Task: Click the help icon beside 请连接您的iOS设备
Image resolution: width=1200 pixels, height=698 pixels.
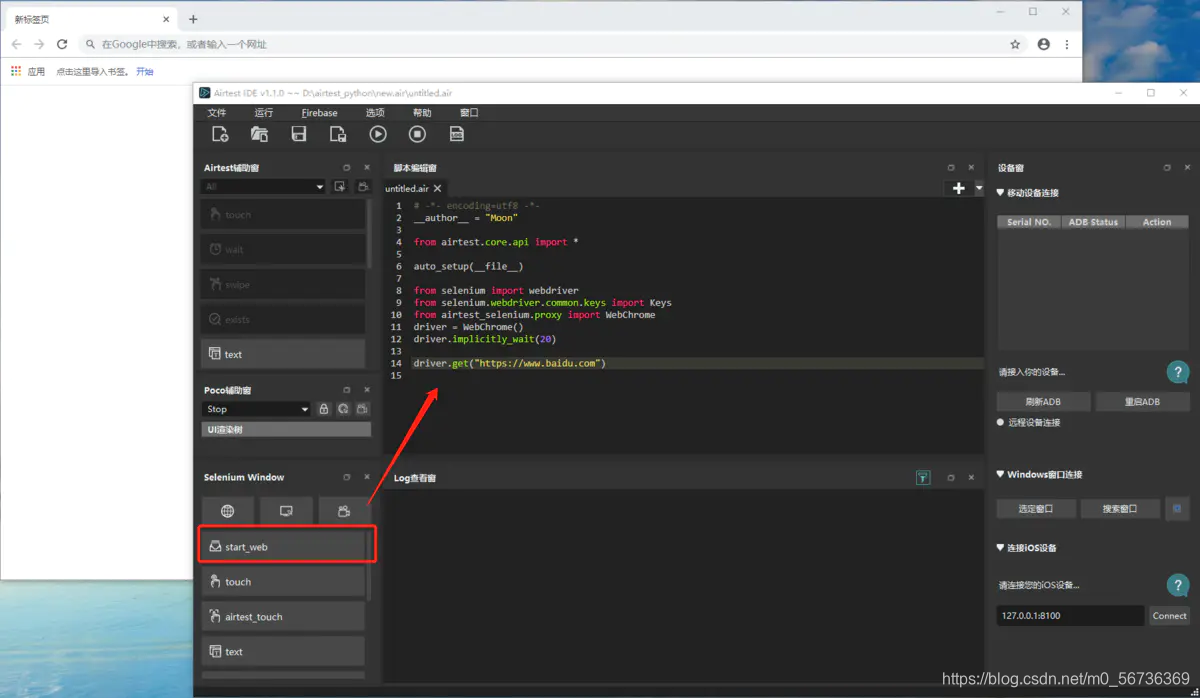Action: point(1178,585)
